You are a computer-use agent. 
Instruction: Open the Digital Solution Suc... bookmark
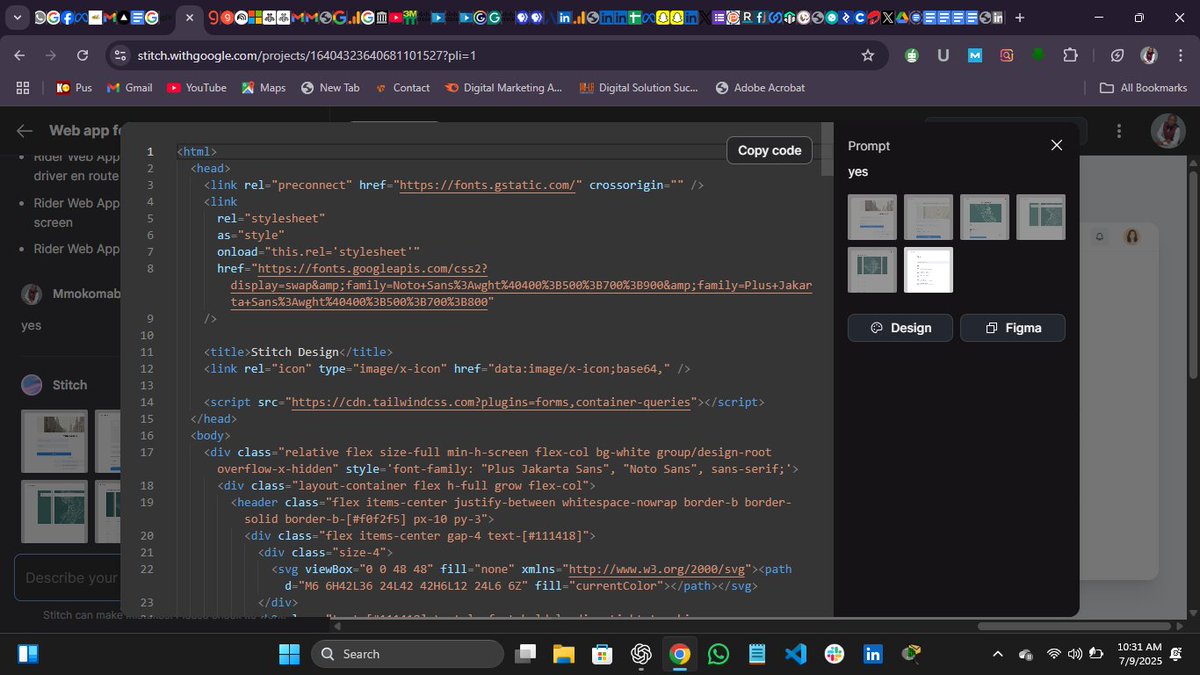coord(638,88)
